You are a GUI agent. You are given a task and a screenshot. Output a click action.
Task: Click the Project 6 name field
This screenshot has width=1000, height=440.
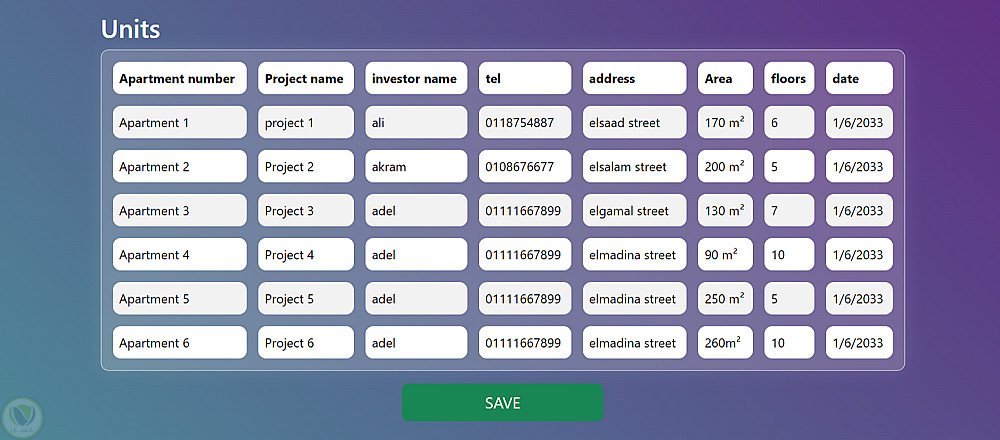point(306,343)
